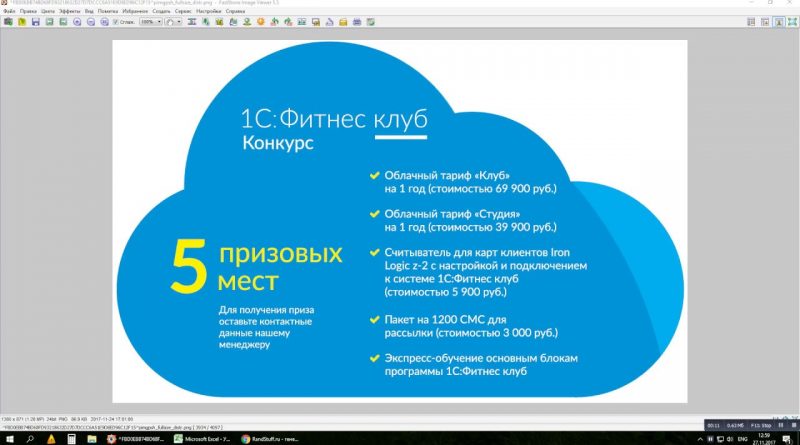Open the Вид menu

(x=89, y=11)
